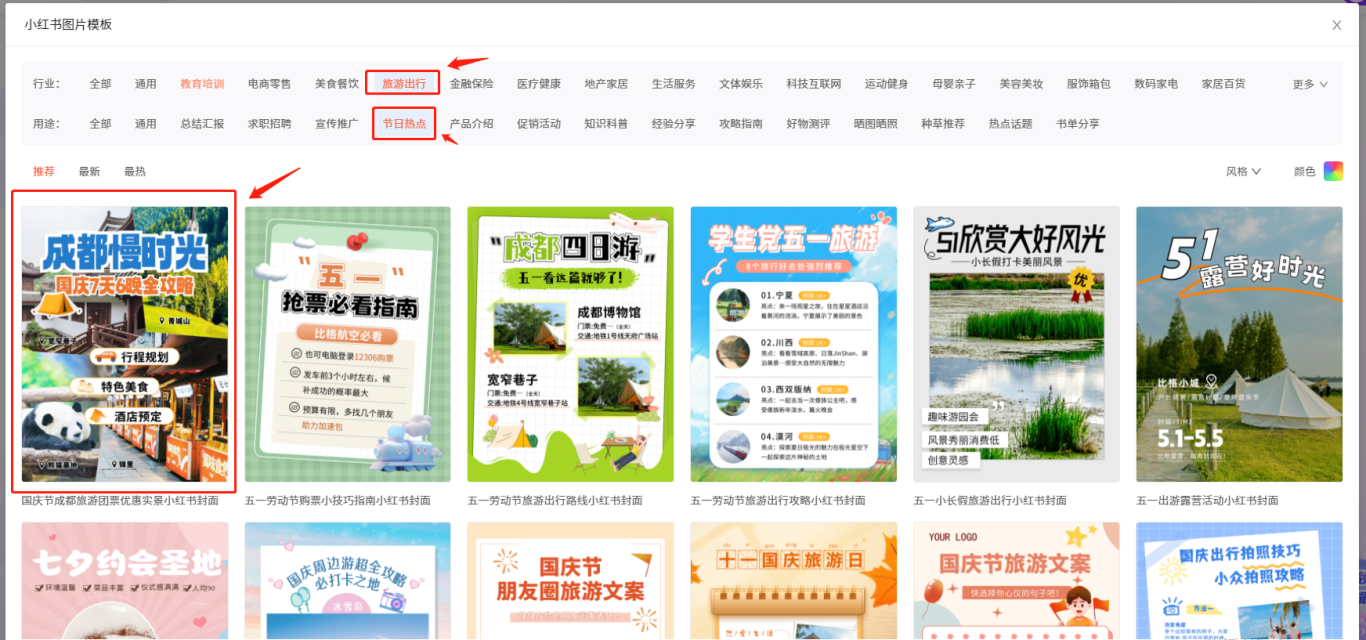The image size is (1366, 640).
Task: Expand the 风格 style dropdown
Action: [x=1243, y=171]
